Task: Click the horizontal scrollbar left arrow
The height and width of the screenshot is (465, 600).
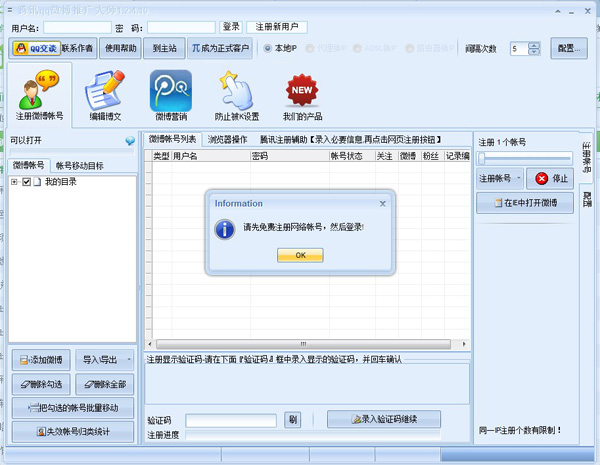Action: 150,344
